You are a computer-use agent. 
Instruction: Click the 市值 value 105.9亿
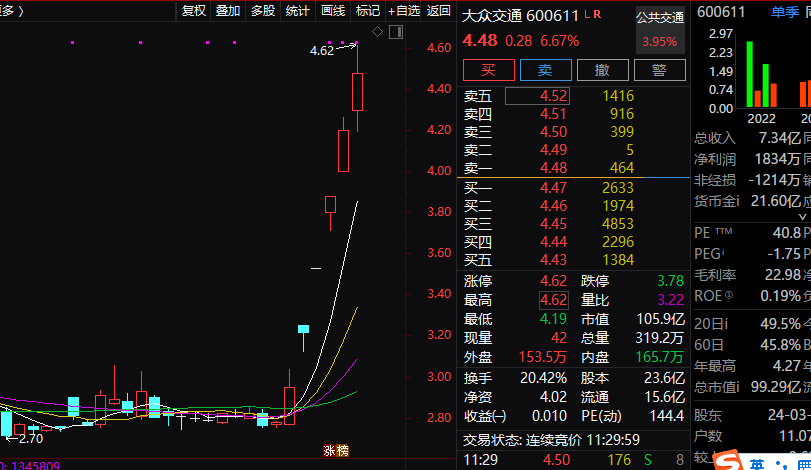point(660,319)
